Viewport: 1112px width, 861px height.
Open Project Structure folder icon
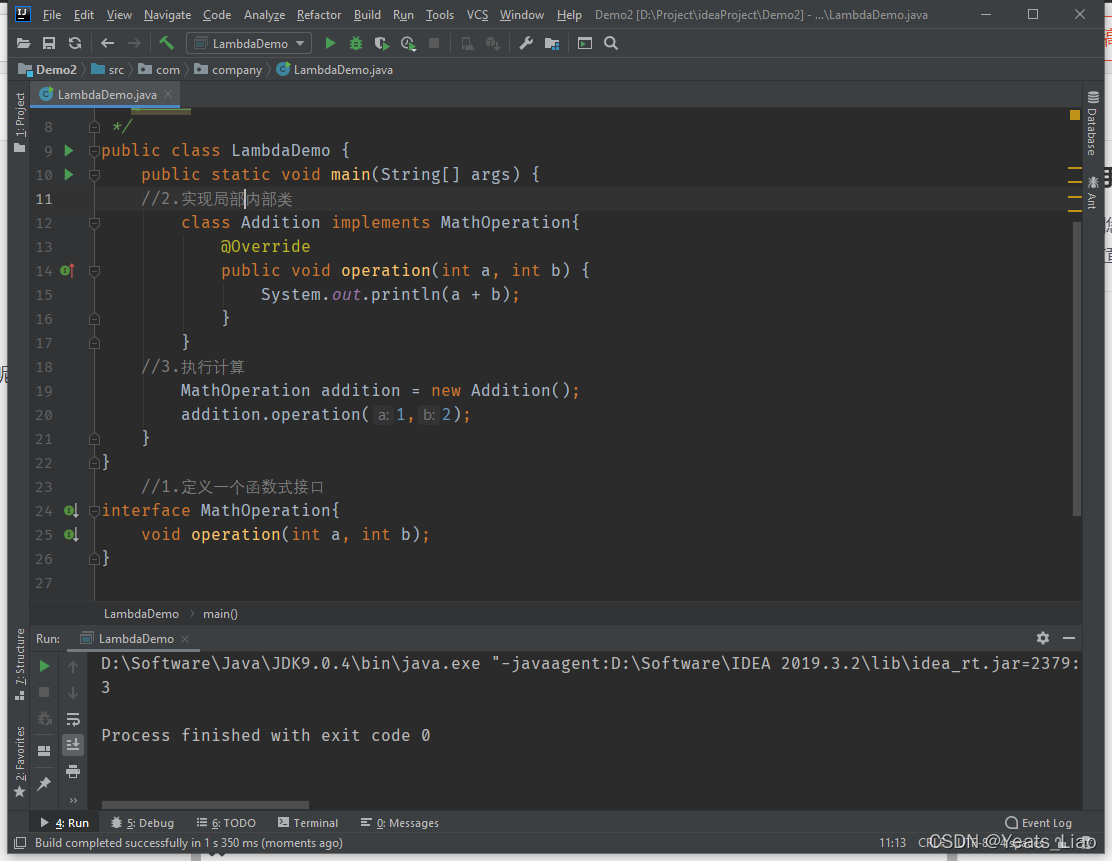(552, 44)
